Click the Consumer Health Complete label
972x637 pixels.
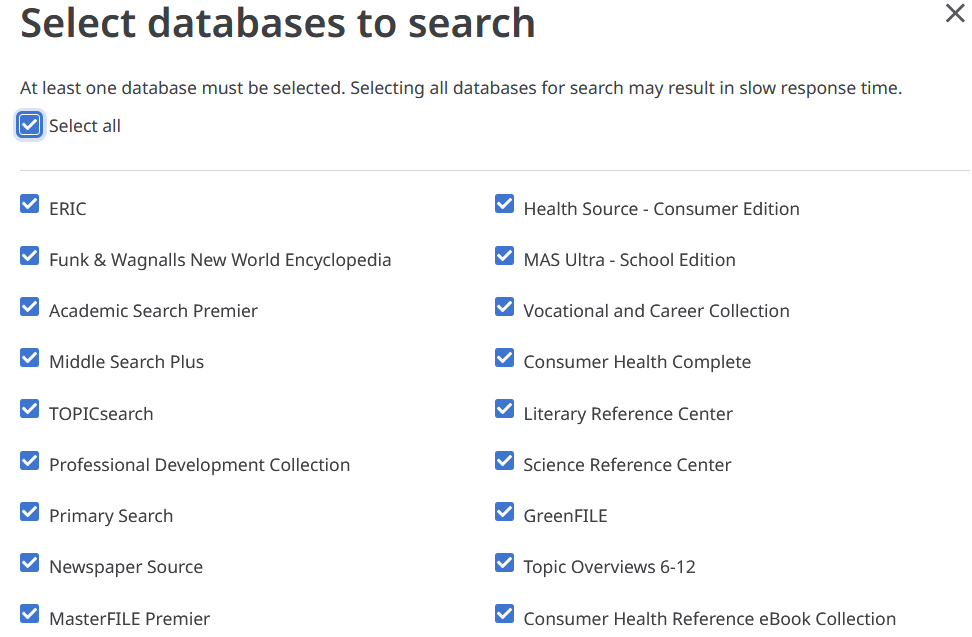[637, 362]
